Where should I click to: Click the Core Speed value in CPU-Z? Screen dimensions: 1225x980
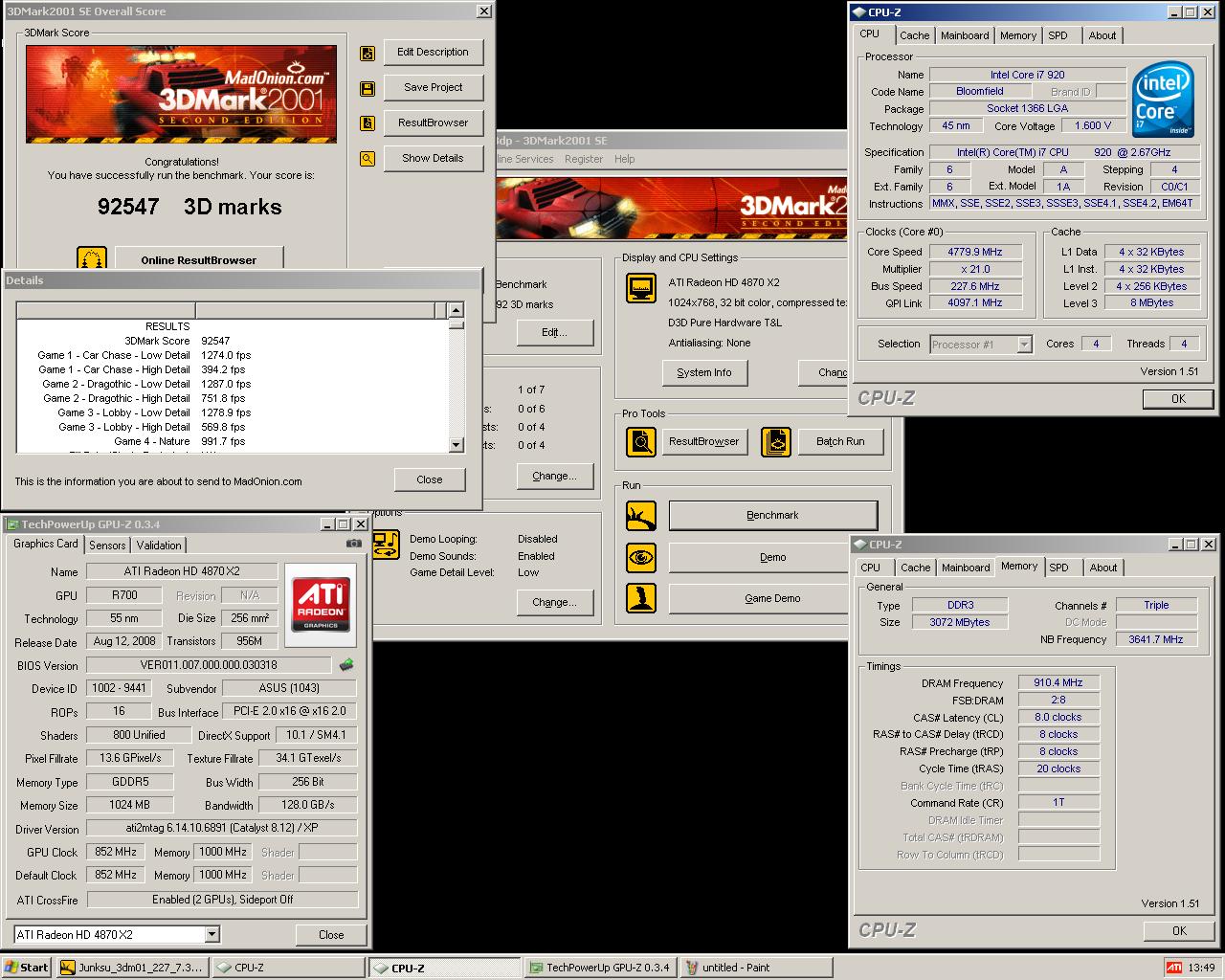975,252
